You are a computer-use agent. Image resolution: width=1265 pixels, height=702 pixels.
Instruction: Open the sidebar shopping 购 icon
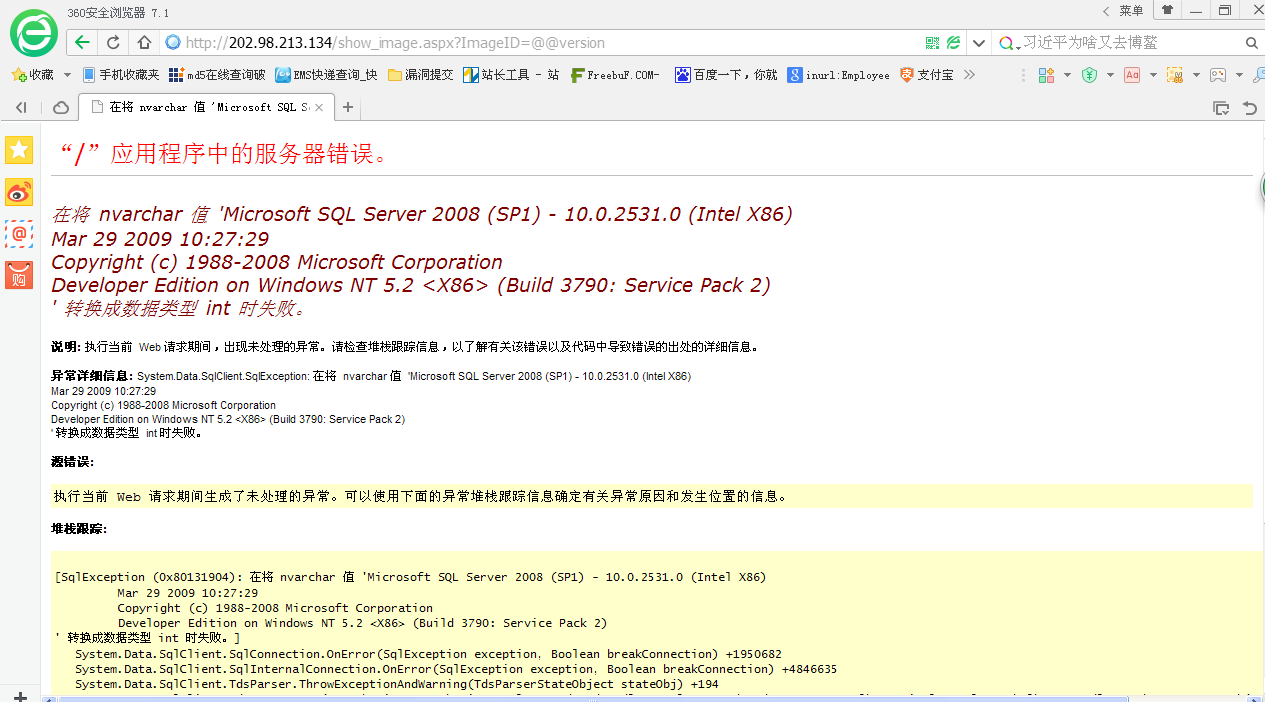[19, 275]
